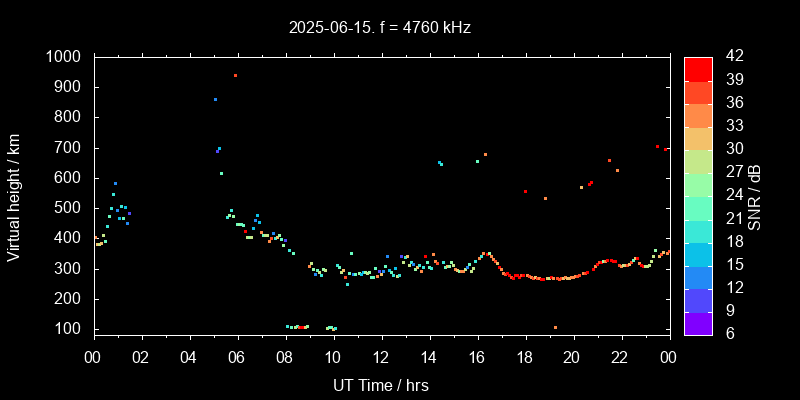800x400 pixels.
Task: Click the turquoise 18-21 dB colorbar segment
Action: [x=698, y=230]
